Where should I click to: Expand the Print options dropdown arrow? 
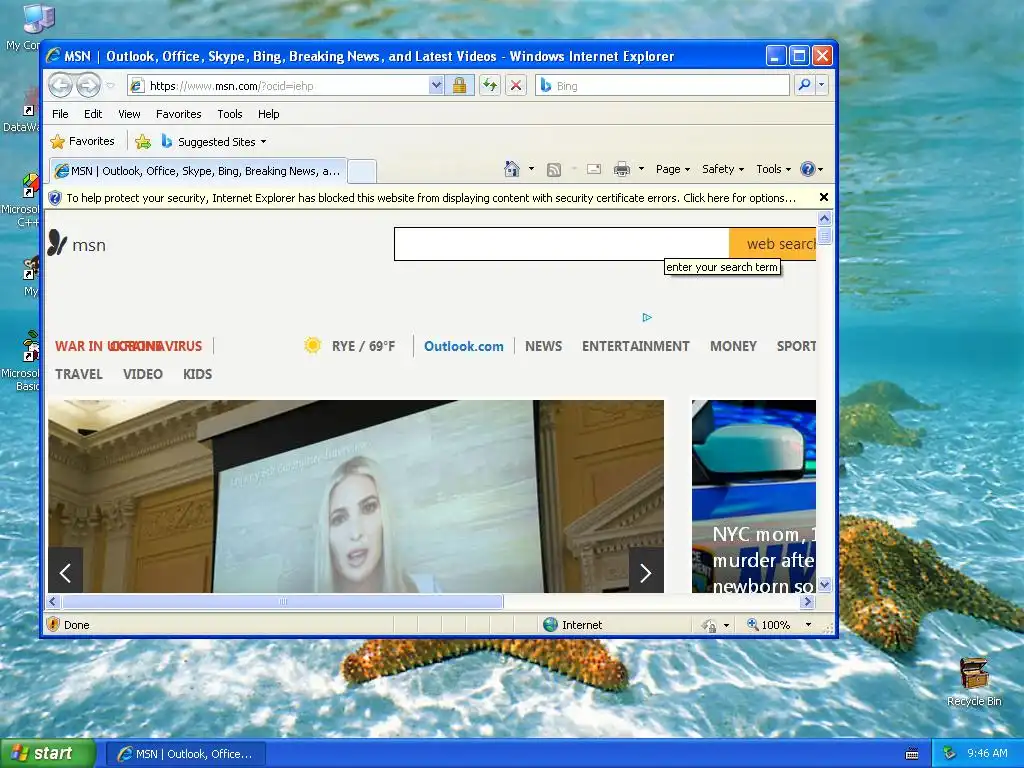coord(641,169)
